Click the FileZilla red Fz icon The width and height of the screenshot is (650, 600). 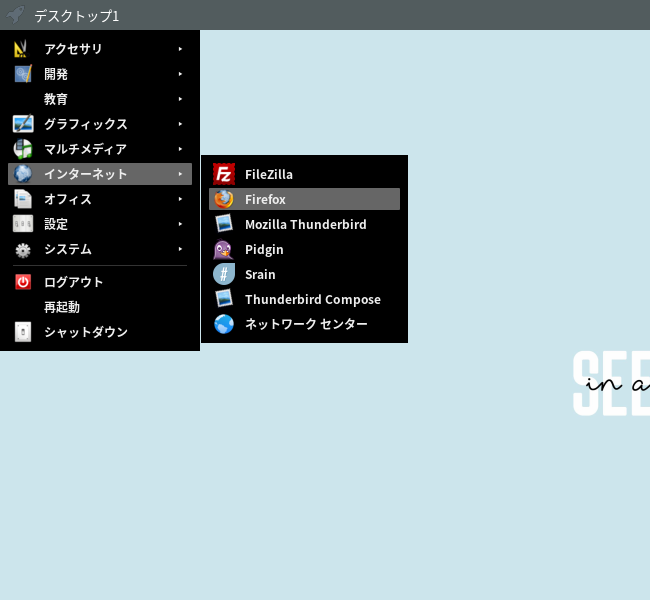(224, 174)
